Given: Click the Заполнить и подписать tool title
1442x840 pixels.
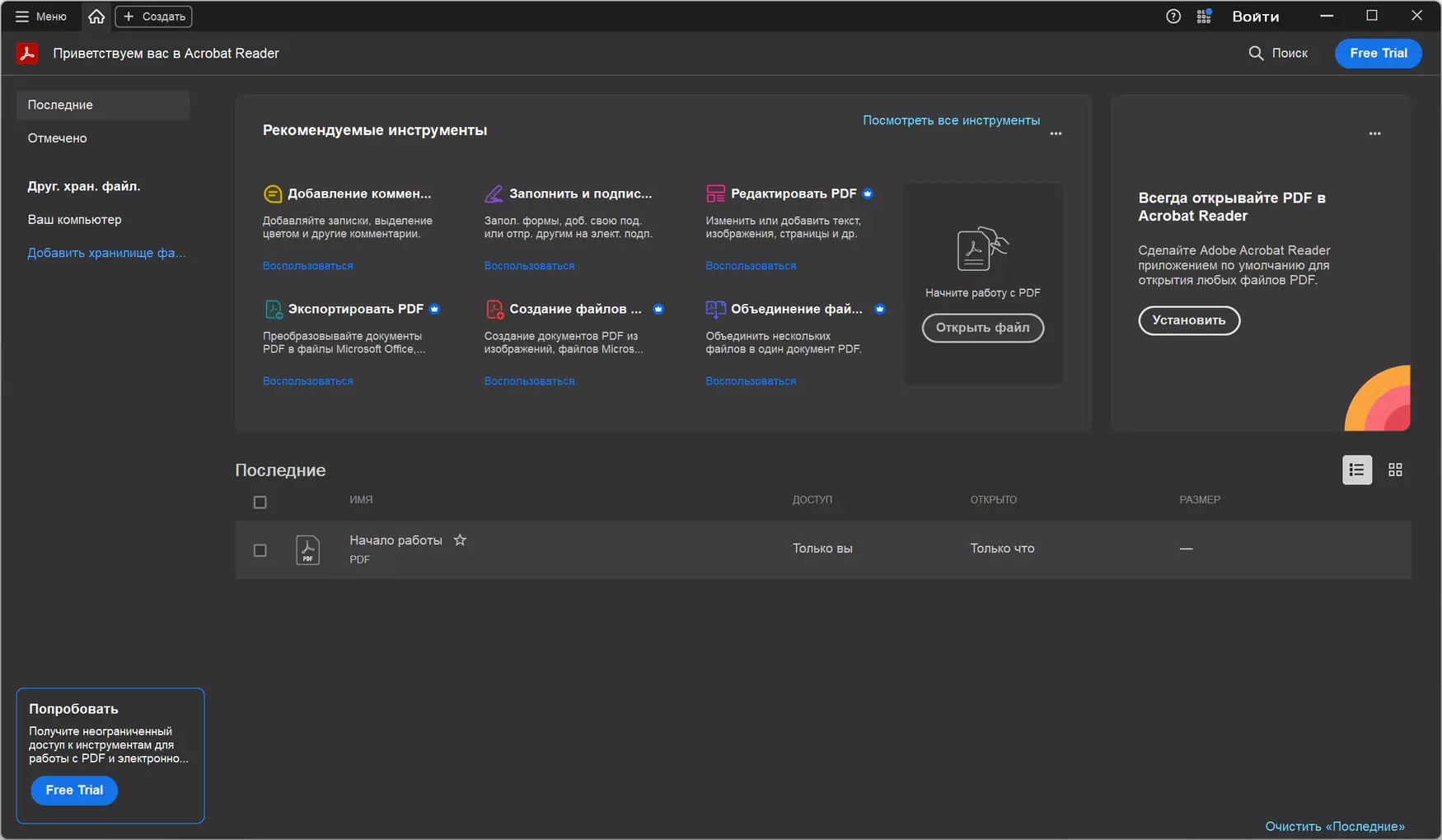Looking at the screenshot, I should 580,194.
